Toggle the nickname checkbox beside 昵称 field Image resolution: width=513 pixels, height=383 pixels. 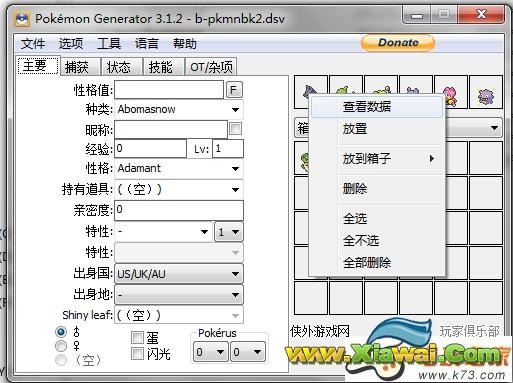(x=235, y=129)
